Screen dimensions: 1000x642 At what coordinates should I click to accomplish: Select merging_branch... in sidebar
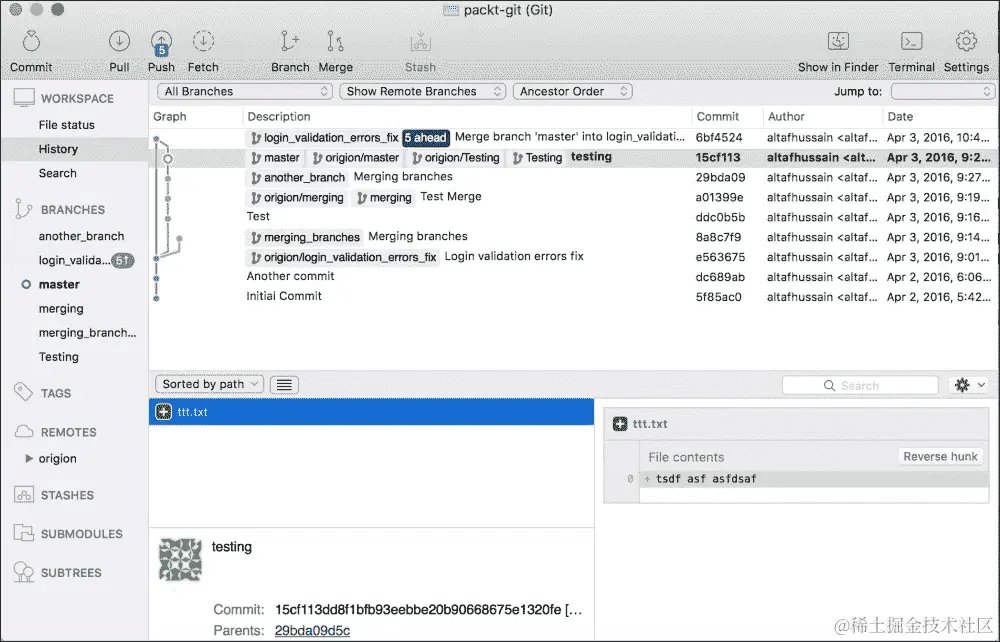(87, 333)
